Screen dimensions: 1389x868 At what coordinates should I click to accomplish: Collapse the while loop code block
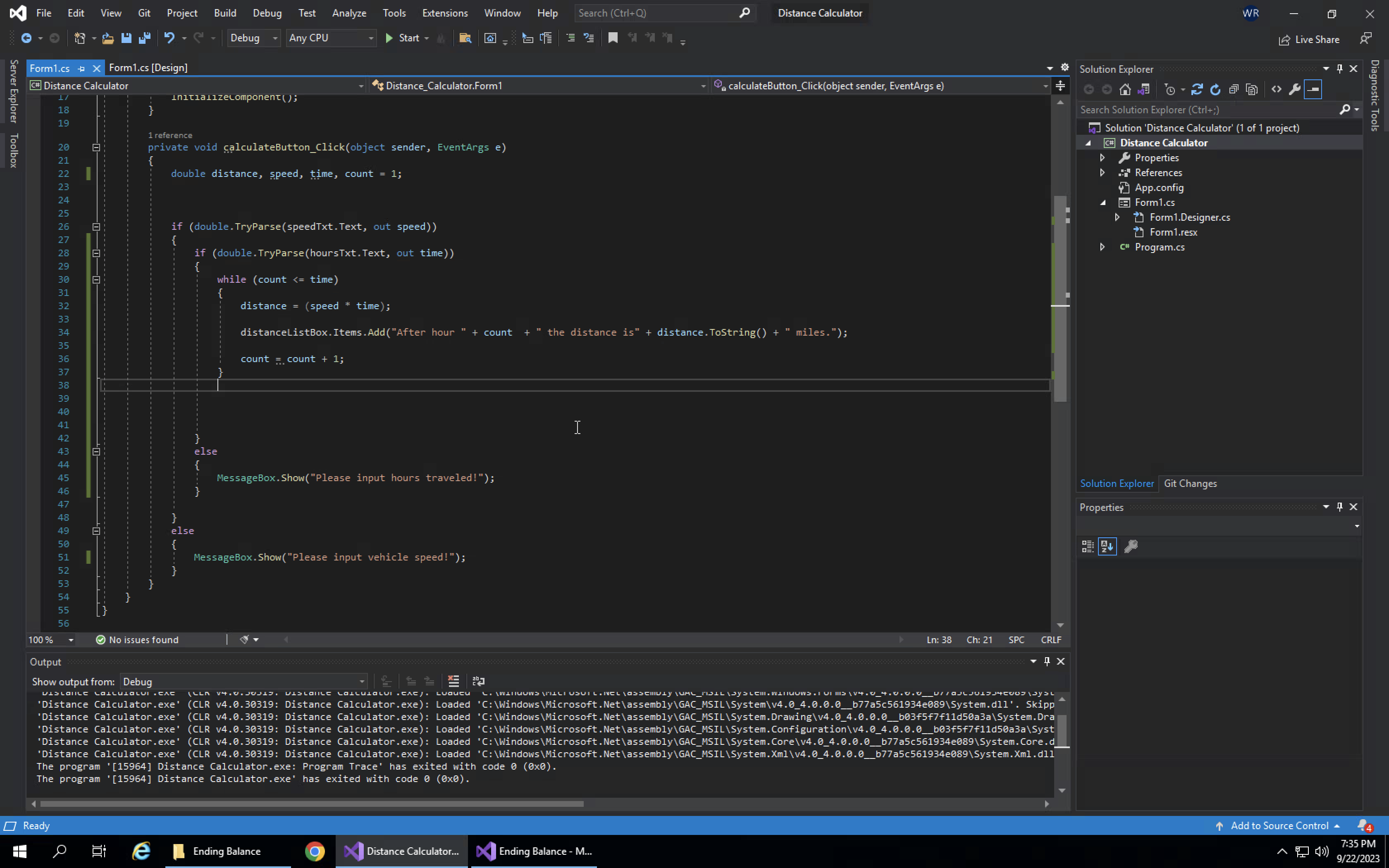(x=96, y=279)
